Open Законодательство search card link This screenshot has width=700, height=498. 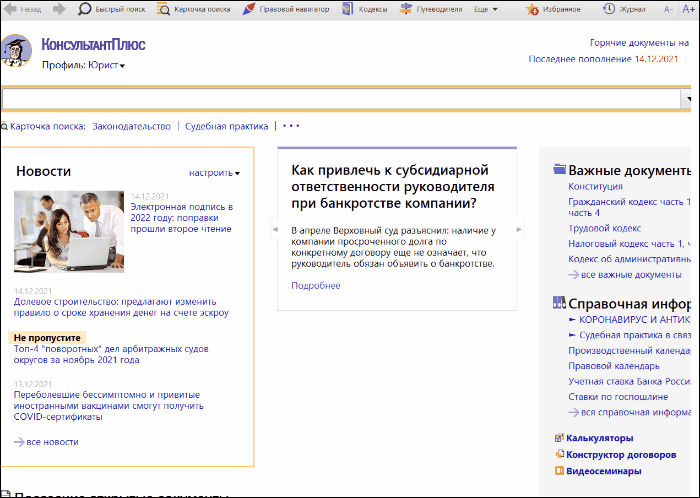(131, 127)
